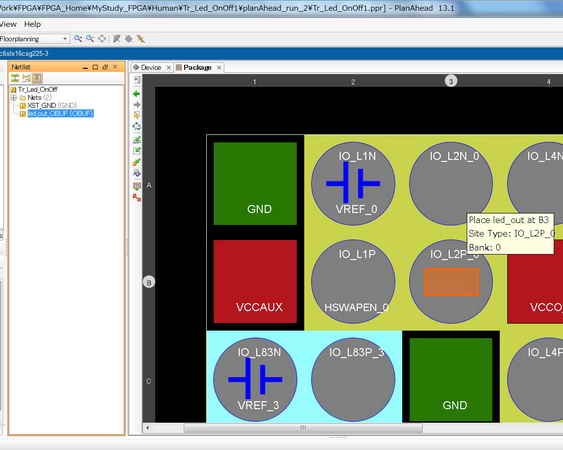Open the Help menu
This screenshot has width=563, height=450.
(32, 24)
